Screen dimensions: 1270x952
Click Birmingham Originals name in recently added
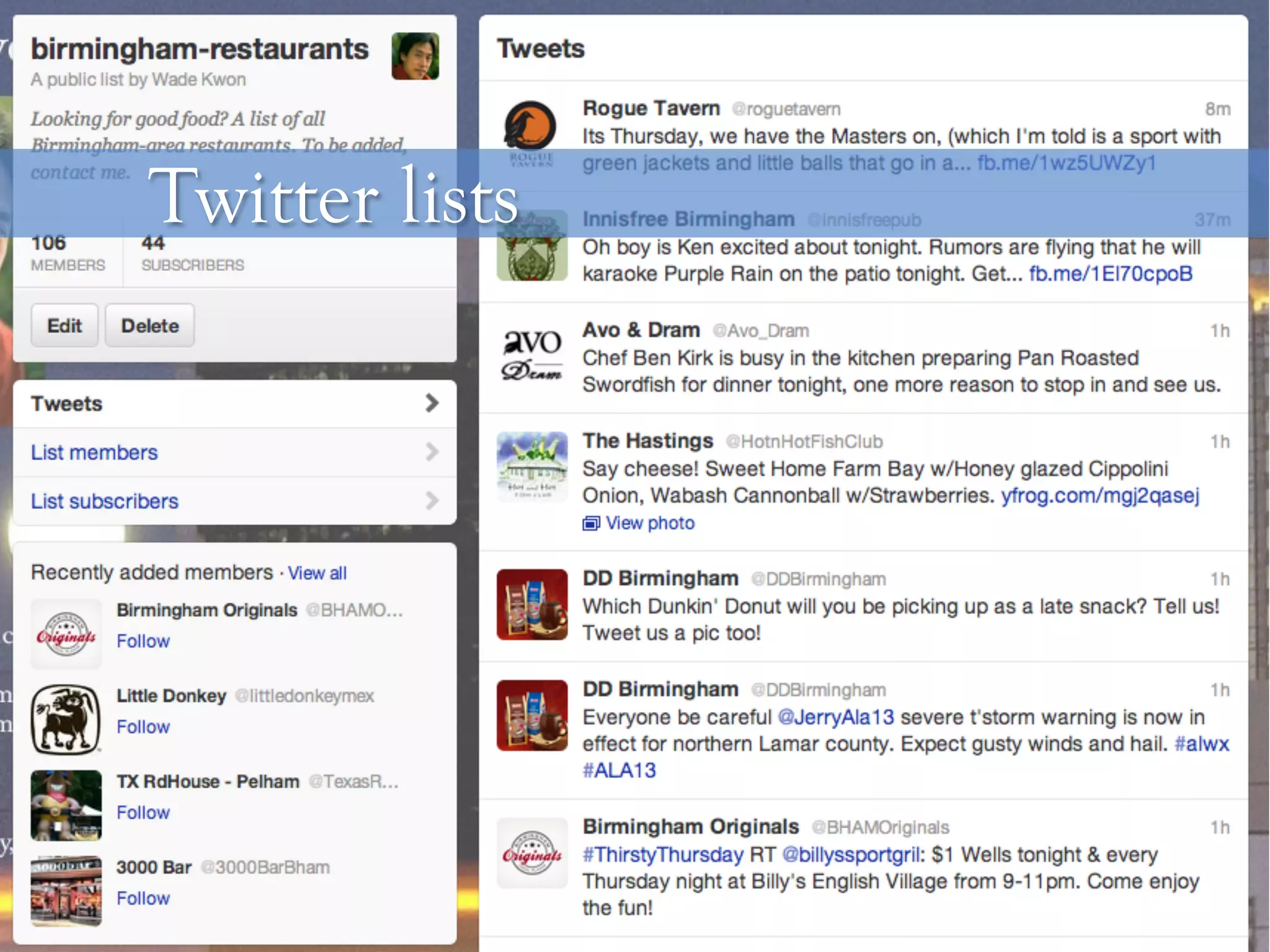207,610
